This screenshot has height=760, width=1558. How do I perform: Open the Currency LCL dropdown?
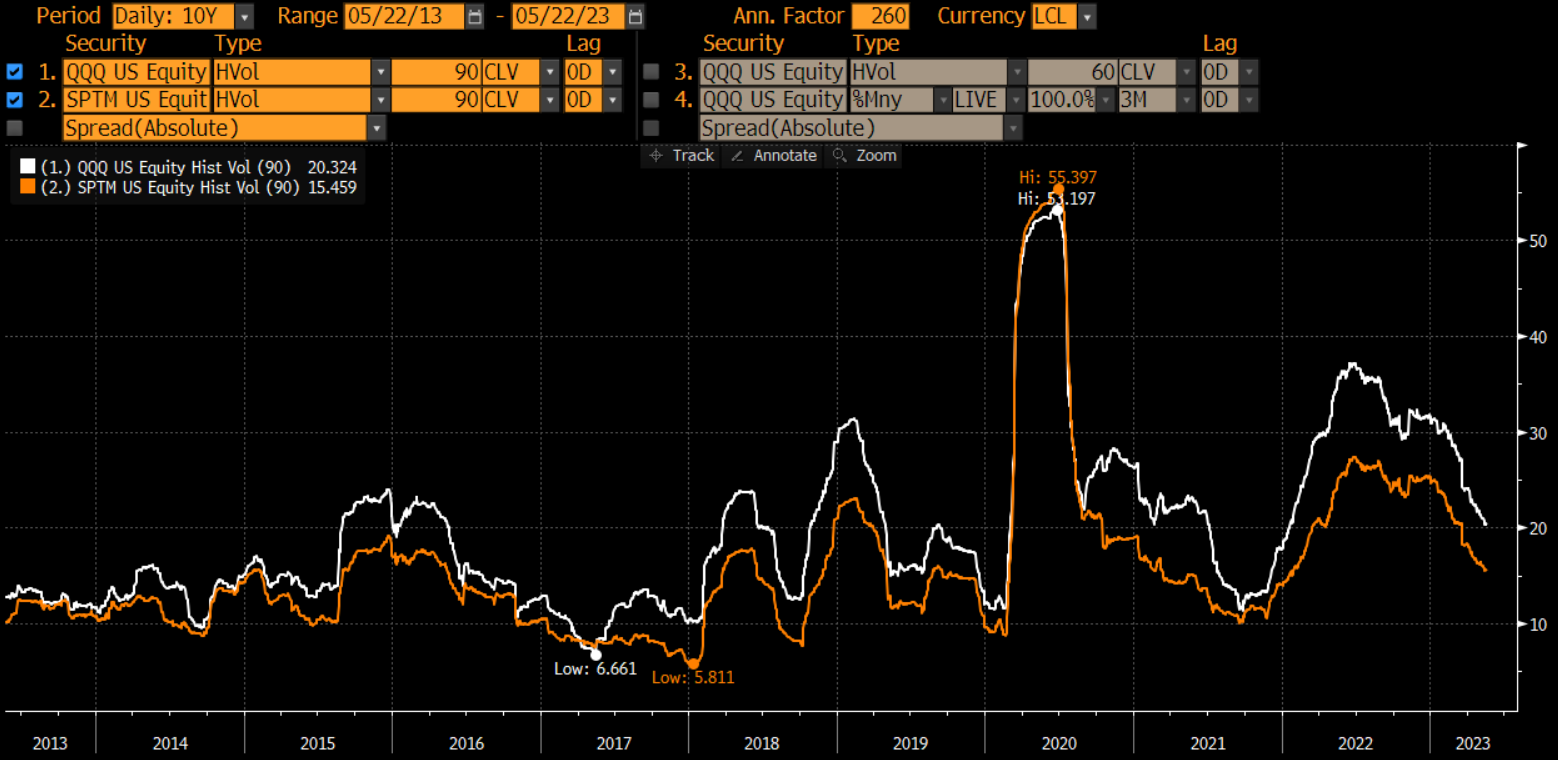coord(1087,16)
